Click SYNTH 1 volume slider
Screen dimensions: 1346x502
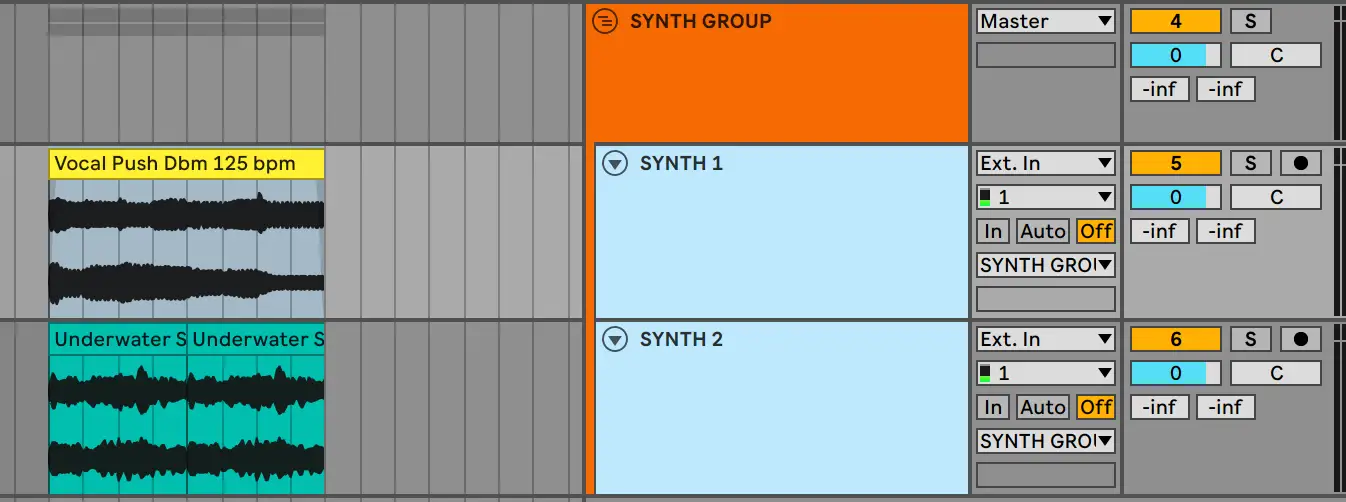[1175, 197]
